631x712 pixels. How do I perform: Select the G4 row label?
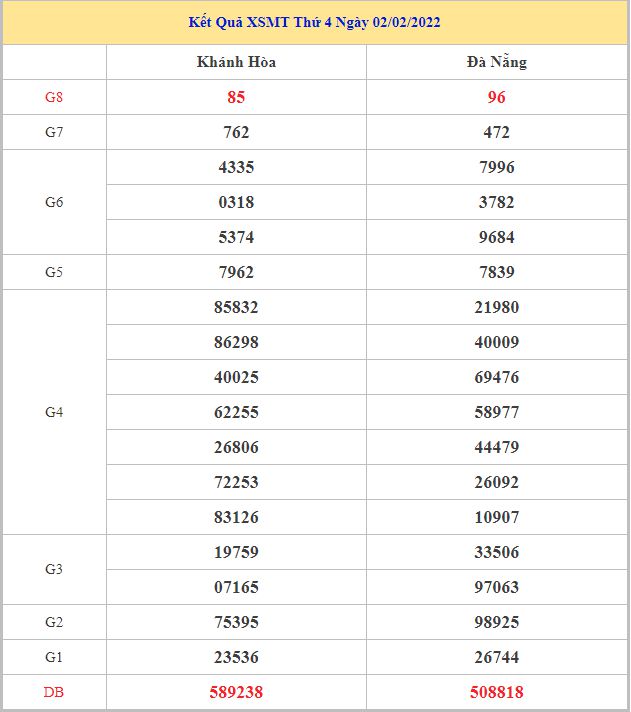[x=54, y=412]
